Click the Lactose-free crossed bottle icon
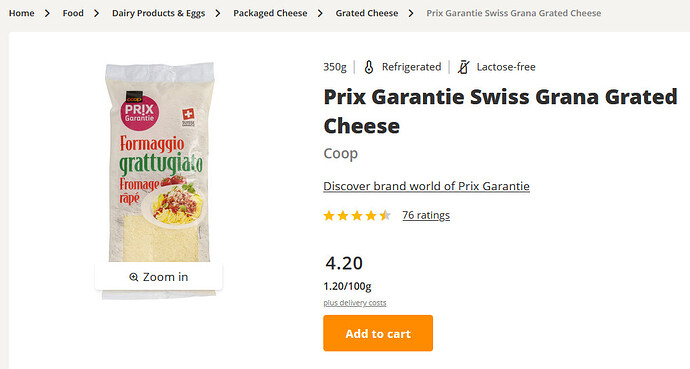The width and height of the screenshot is (690, 369). [463, 67]
